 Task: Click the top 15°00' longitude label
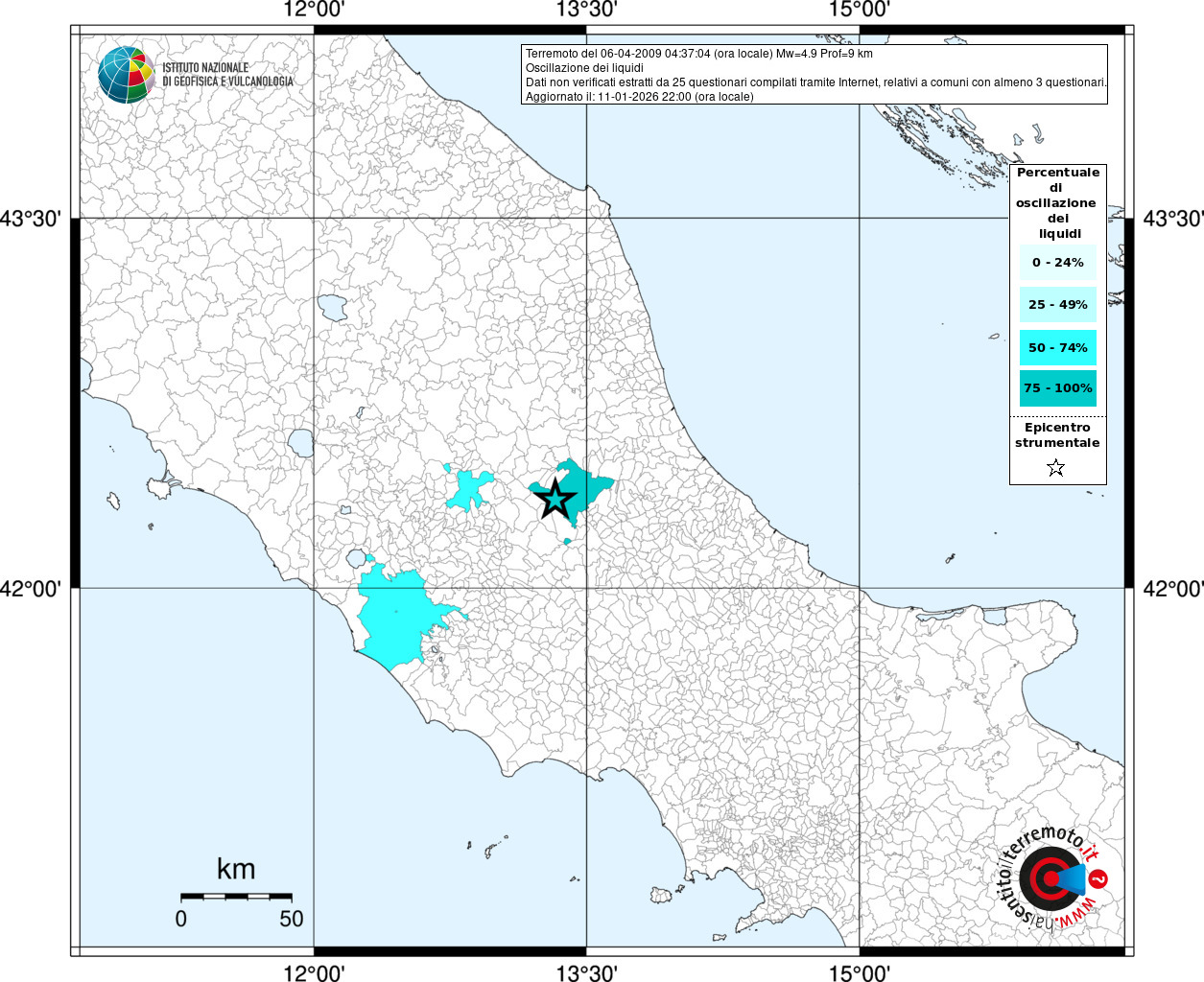pyautogui.click(x=859, y=11)
